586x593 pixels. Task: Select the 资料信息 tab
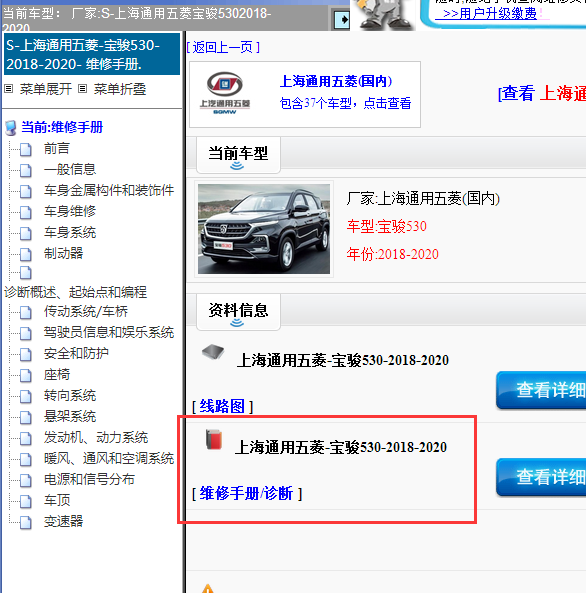click(x=238, y=312)
